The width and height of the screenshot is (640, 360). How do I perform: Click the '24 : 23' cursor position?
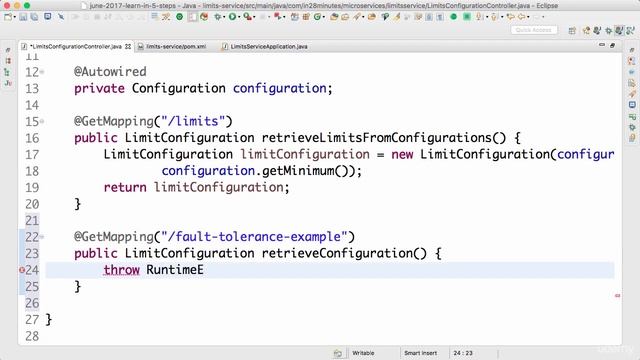click(463, 353)
